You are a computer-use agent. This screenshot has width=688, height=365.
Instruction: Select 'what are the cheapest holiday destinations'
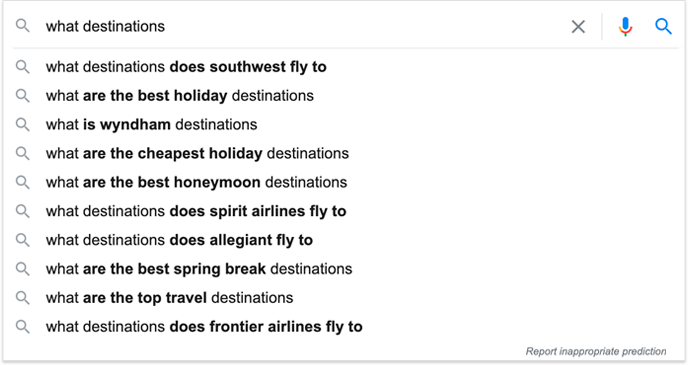[197, 154]
